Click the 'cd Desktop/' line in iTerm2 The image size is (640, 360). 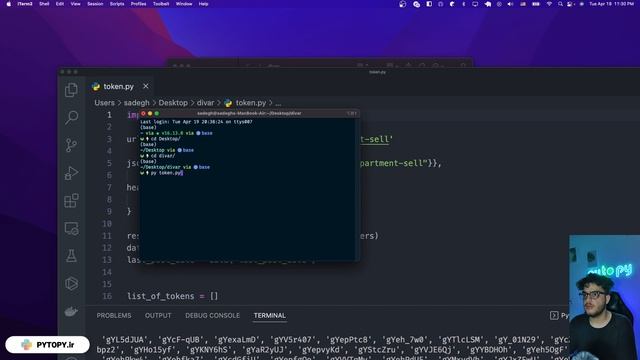coord(160,139)
